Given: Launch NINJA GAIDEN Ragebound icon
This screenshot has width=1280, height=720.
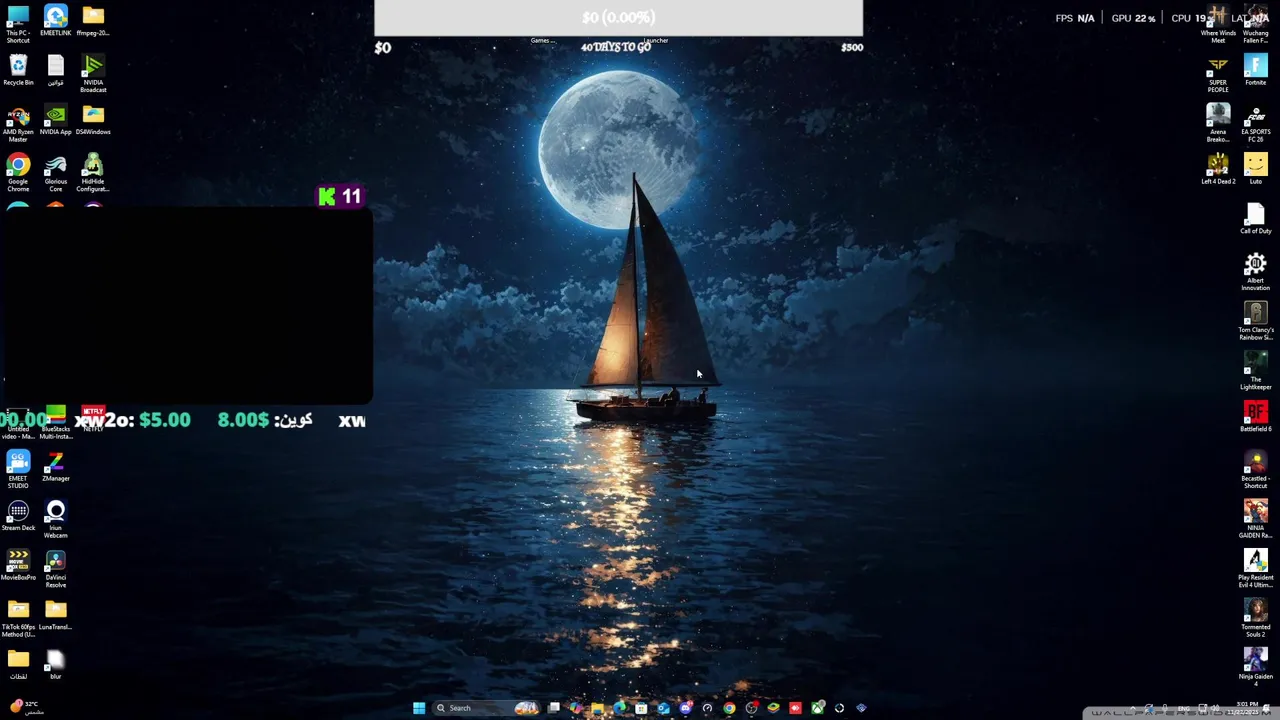Looking at the screenshot, I should pos(1255,520).
